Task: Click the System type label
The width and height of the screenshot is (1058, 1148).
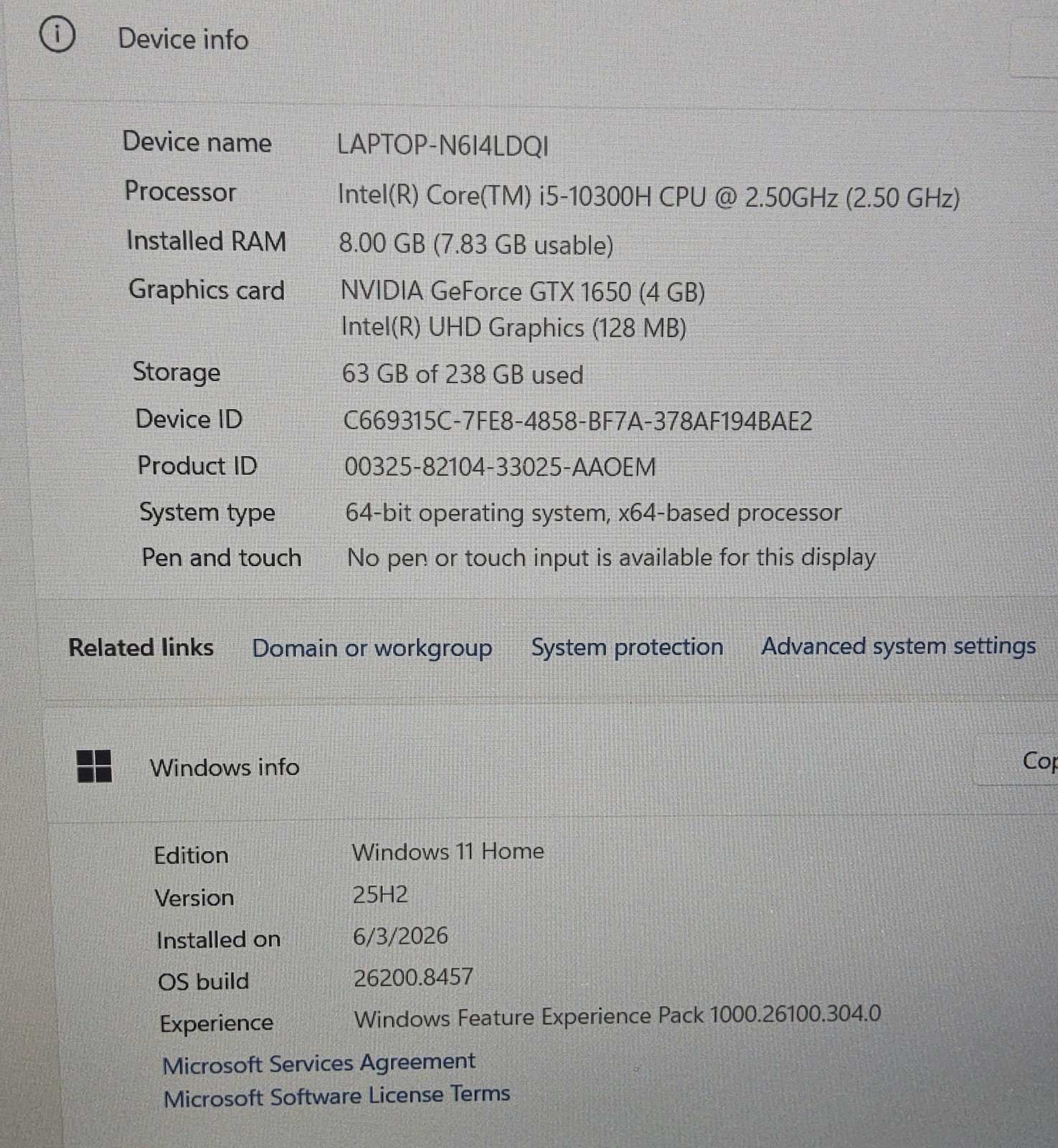Action: (x=207, y=512)
